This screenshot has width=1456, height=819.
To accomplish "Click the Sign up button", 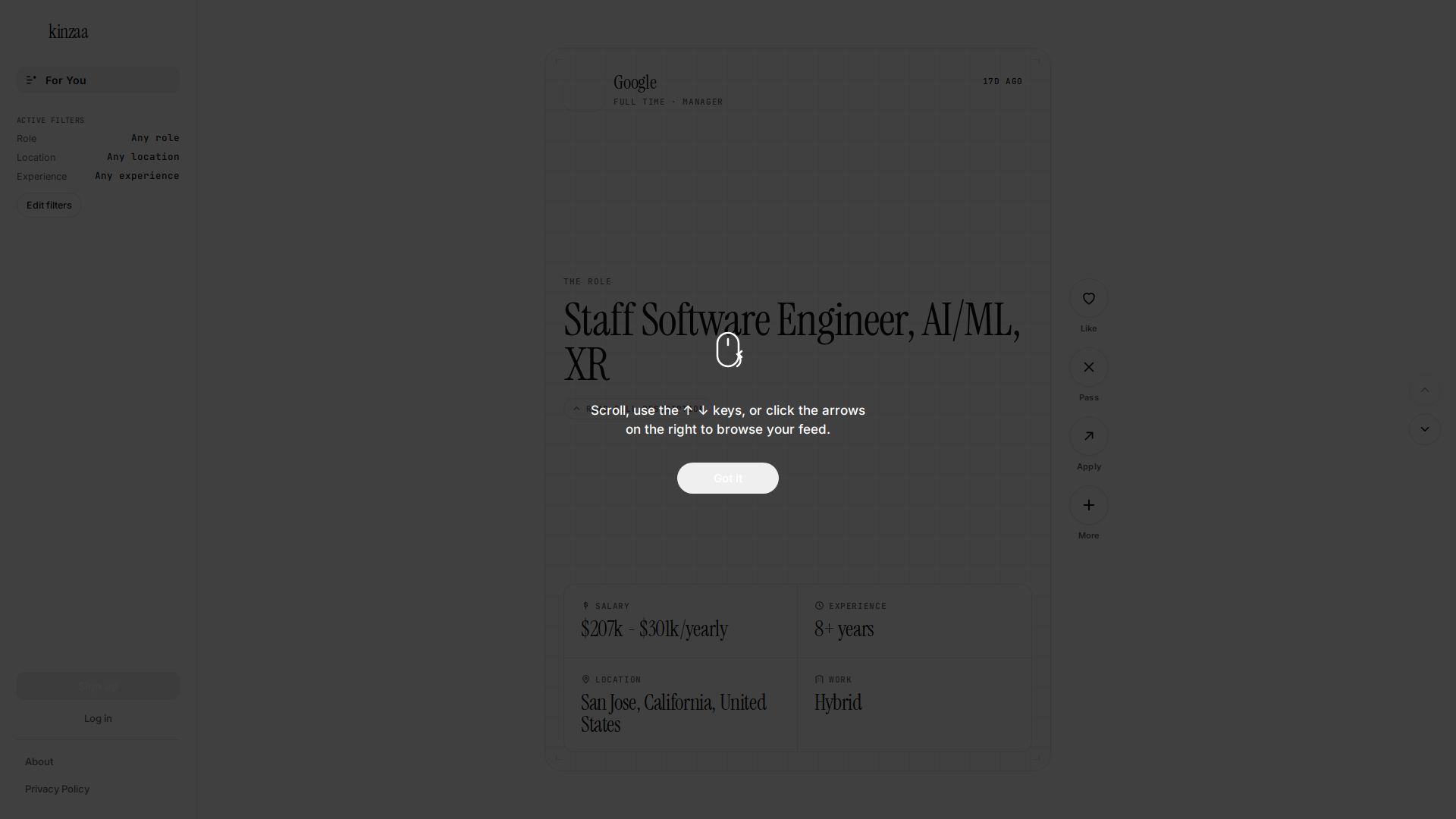I will (x=98, y=686).
